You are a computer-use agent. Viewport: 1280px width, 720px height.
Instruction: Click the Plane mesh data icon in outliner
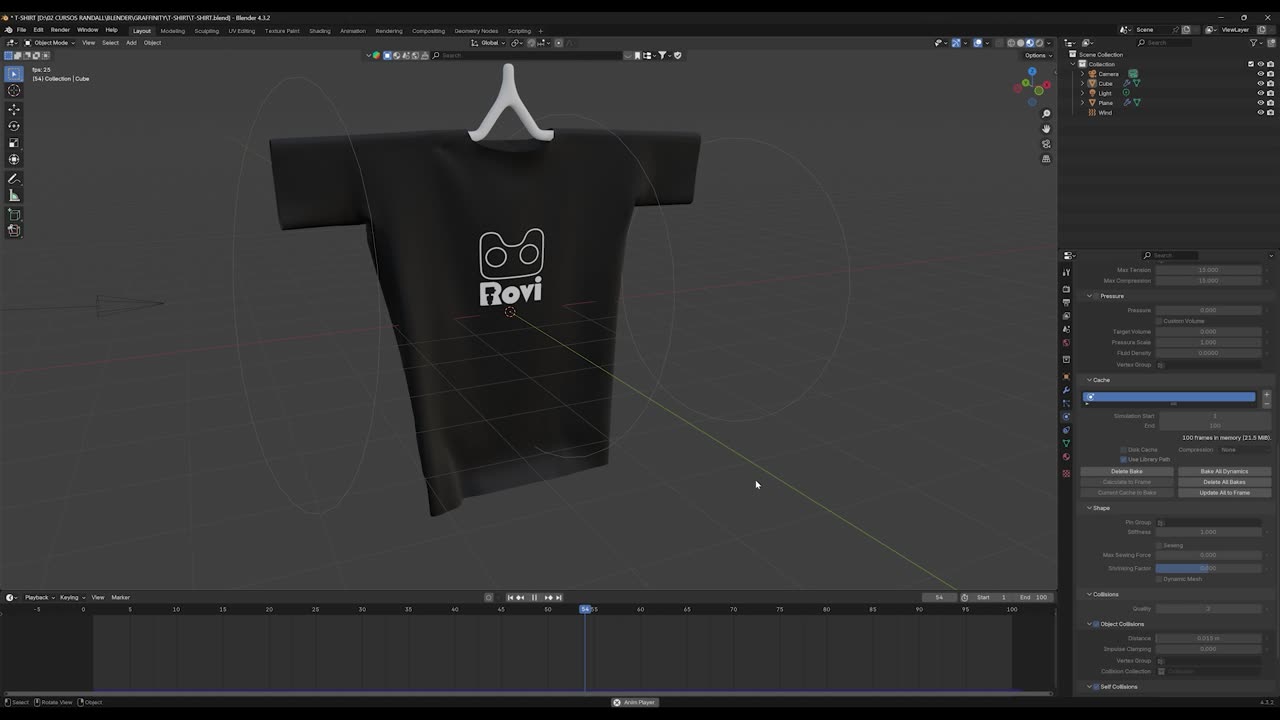click(1136, 102)
